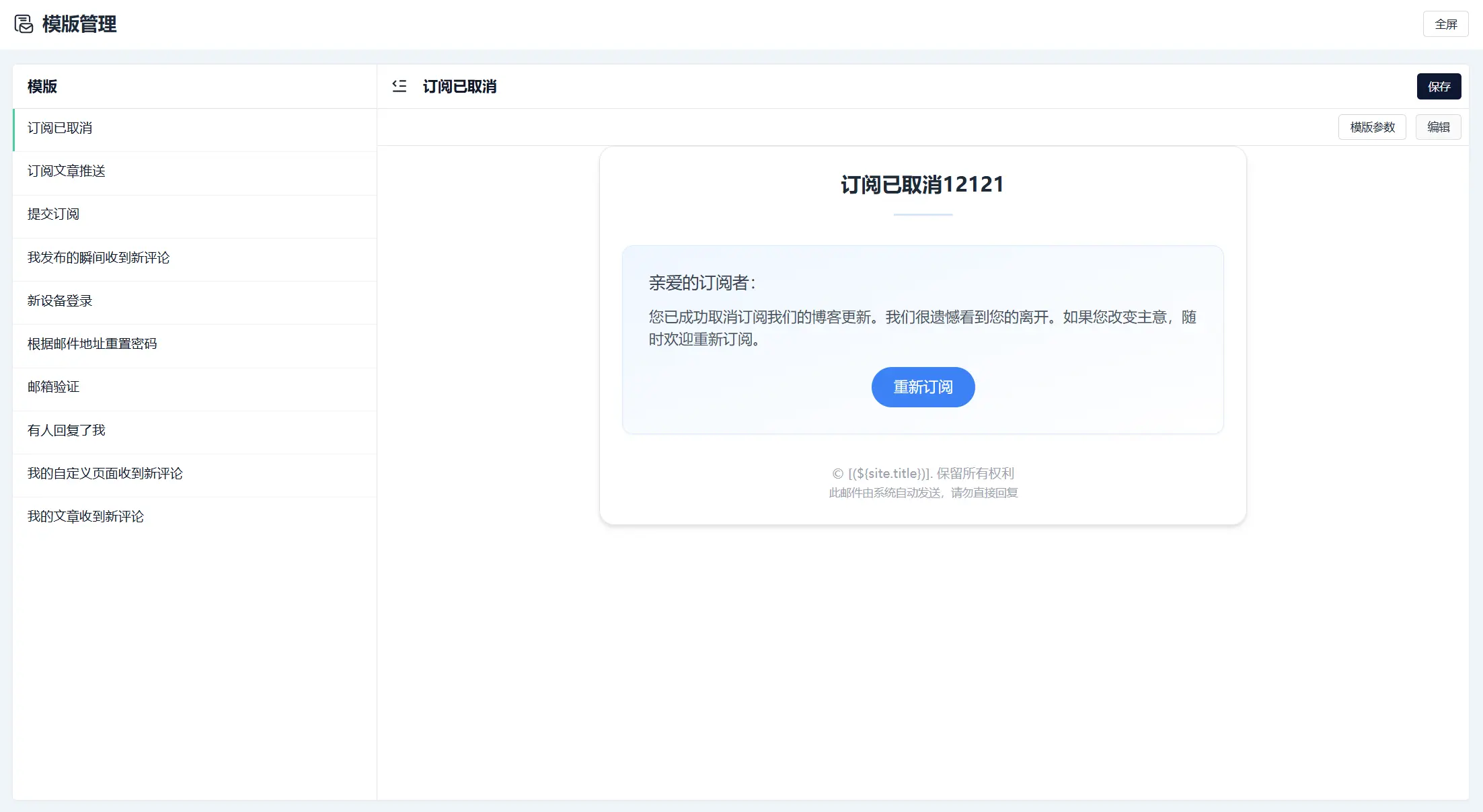Click the 全屏 fullscreen button
1483x812 pixels.
pyautogui.click(x=1445, y=24)
